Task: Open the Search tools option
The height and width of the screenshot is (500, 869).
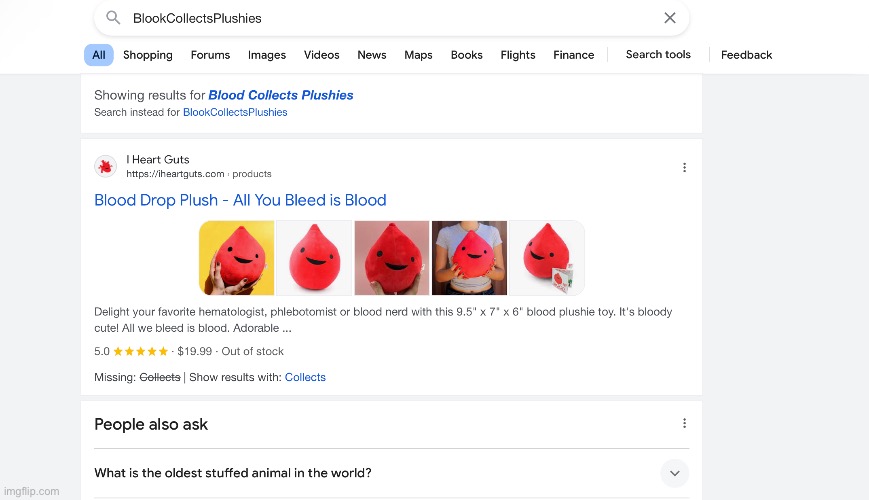Action: pos(658,54)
